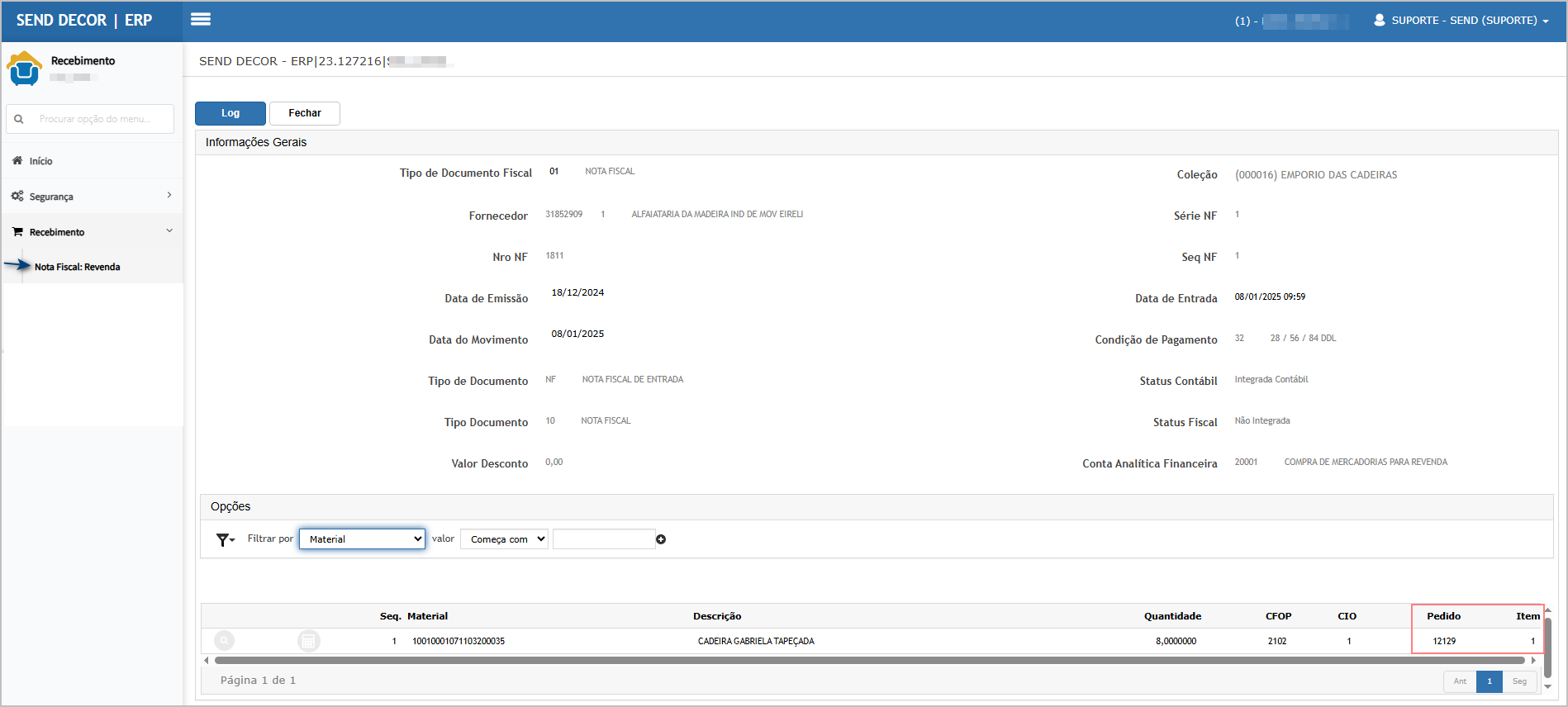1568x707 pixels.
Task: Open the filter funnel options icon
Action: coord(225,539)
